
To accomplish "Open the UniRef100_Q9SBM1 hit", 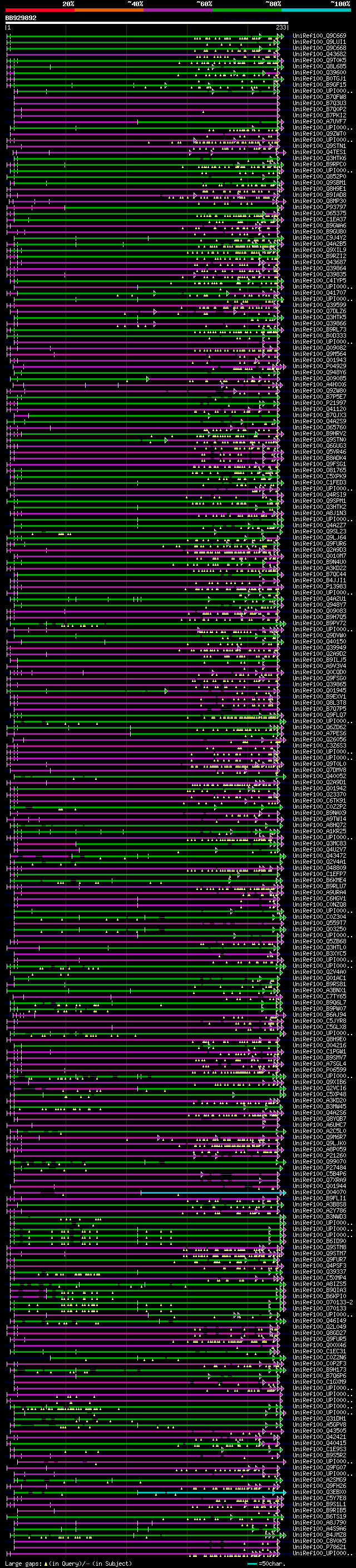I will 319,182.
